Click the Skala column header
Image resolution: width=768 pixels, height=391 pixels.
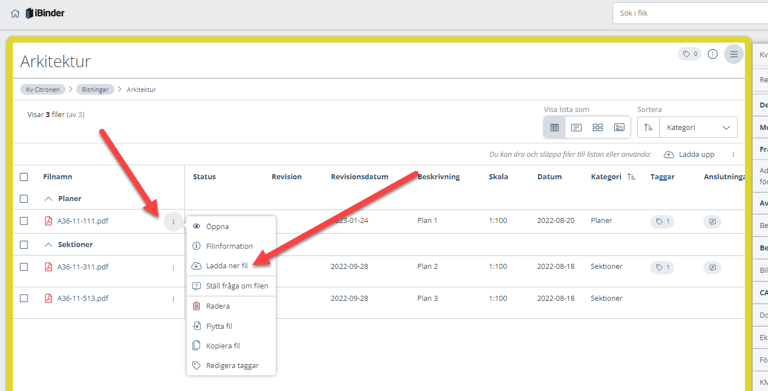(x=498, y=177)
